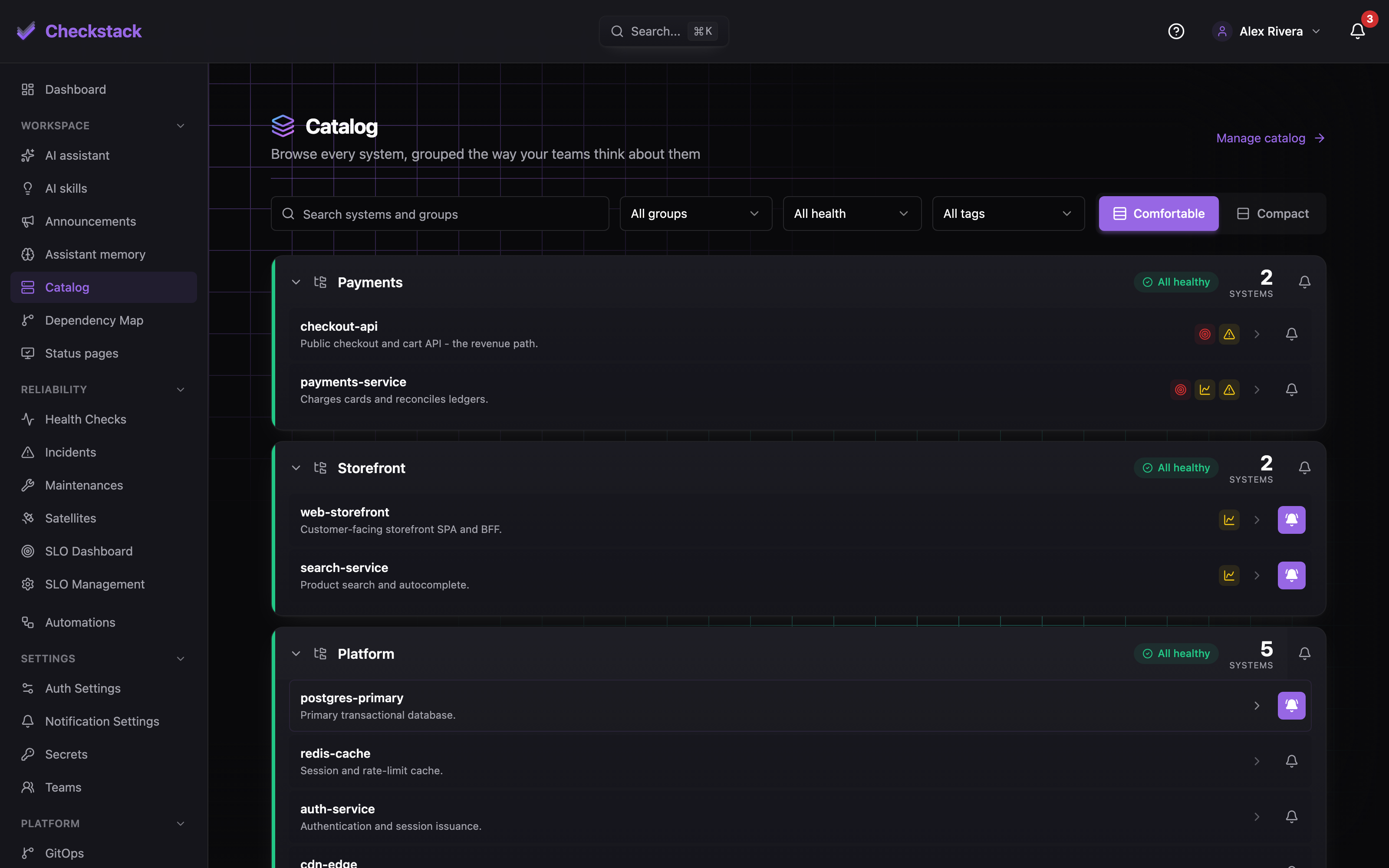Open Status pages in sidebar
The image size is (1389, 868).
(103, 353)
